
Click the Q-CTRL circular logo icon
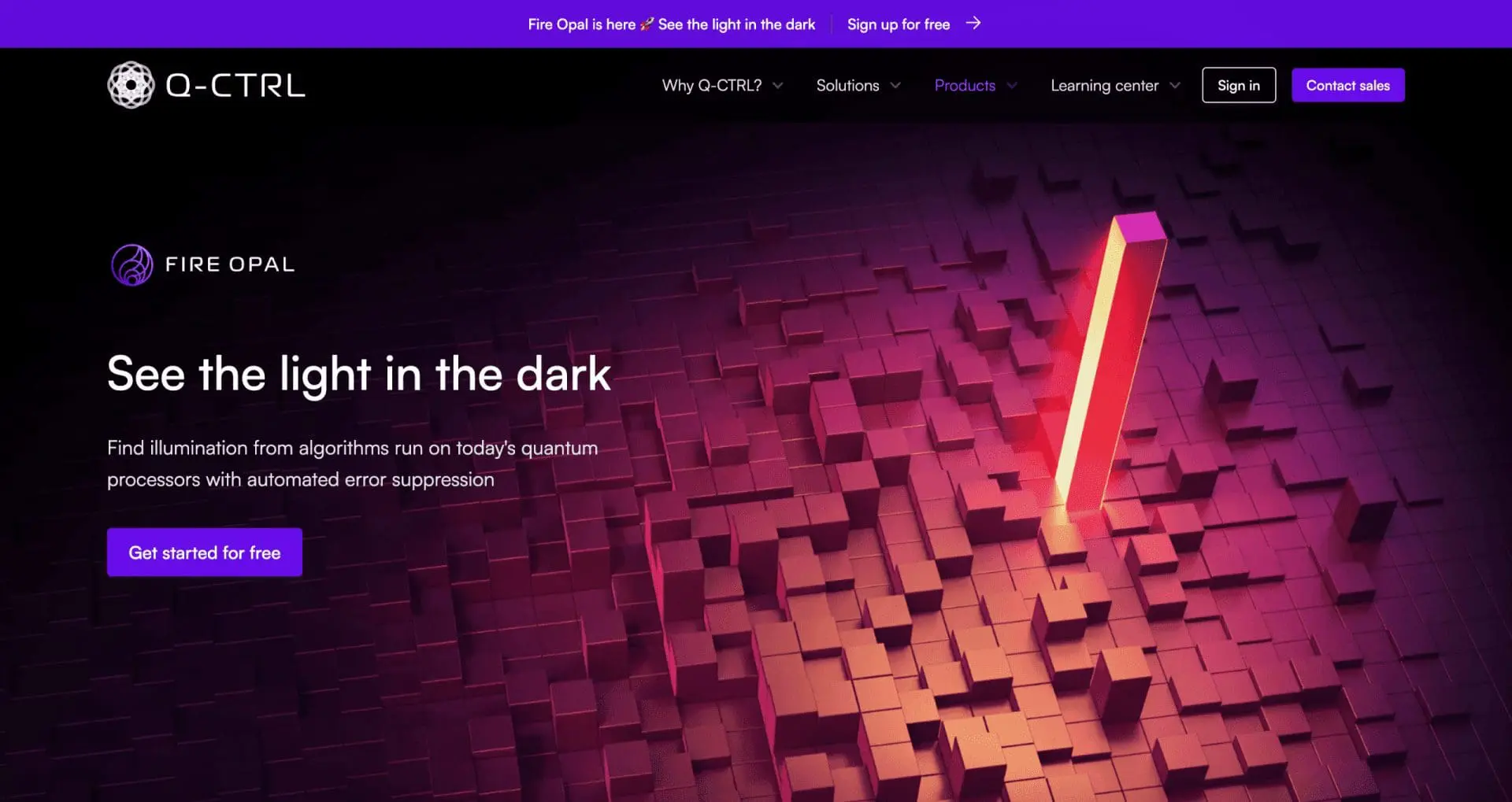(x=131, y=85)
